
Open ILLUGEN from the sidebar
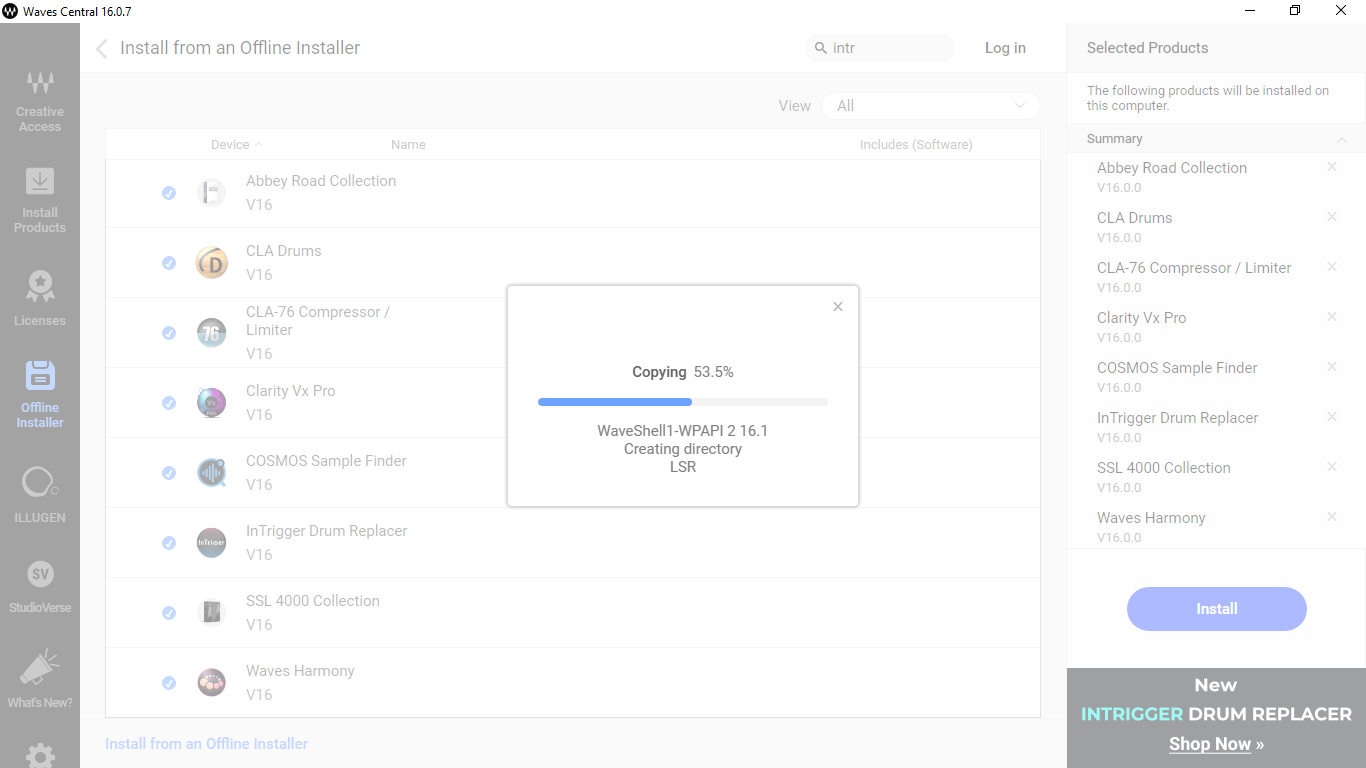[40, 495]
